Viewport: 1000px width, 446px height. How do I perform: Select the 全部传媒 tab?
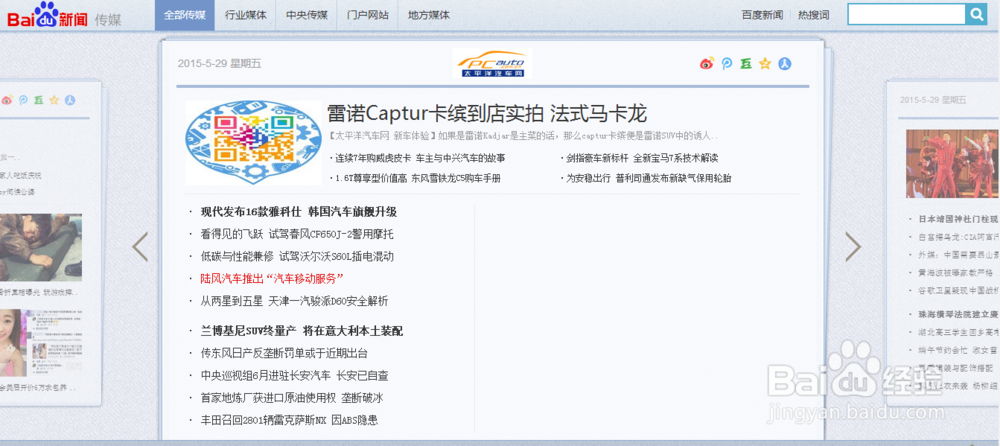(x=184, y=15)
